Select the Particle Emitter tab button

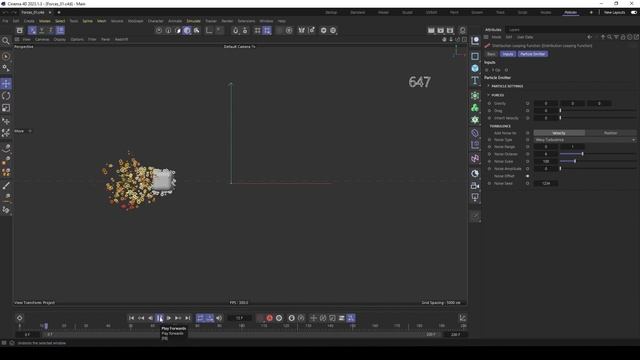533,54
